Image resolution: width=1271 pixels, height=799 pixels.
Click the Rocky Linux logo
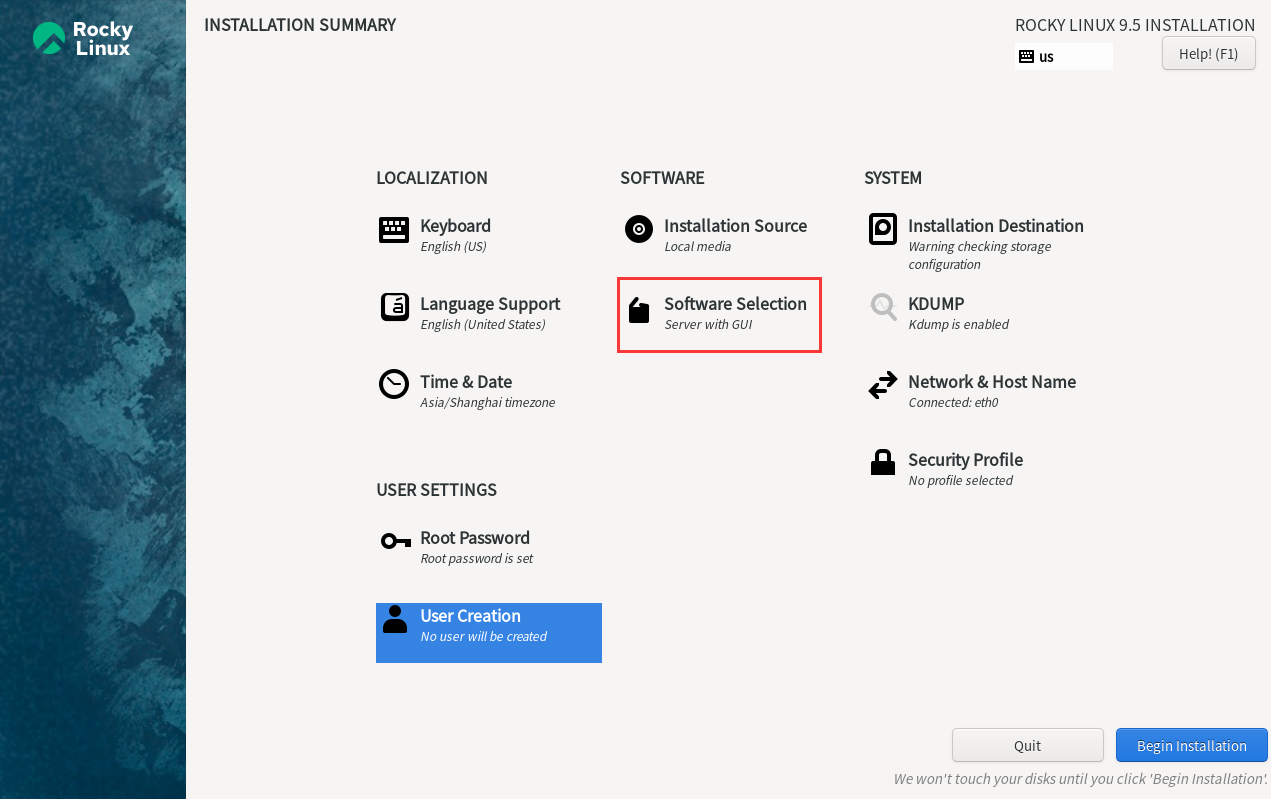tap(83, 38)
